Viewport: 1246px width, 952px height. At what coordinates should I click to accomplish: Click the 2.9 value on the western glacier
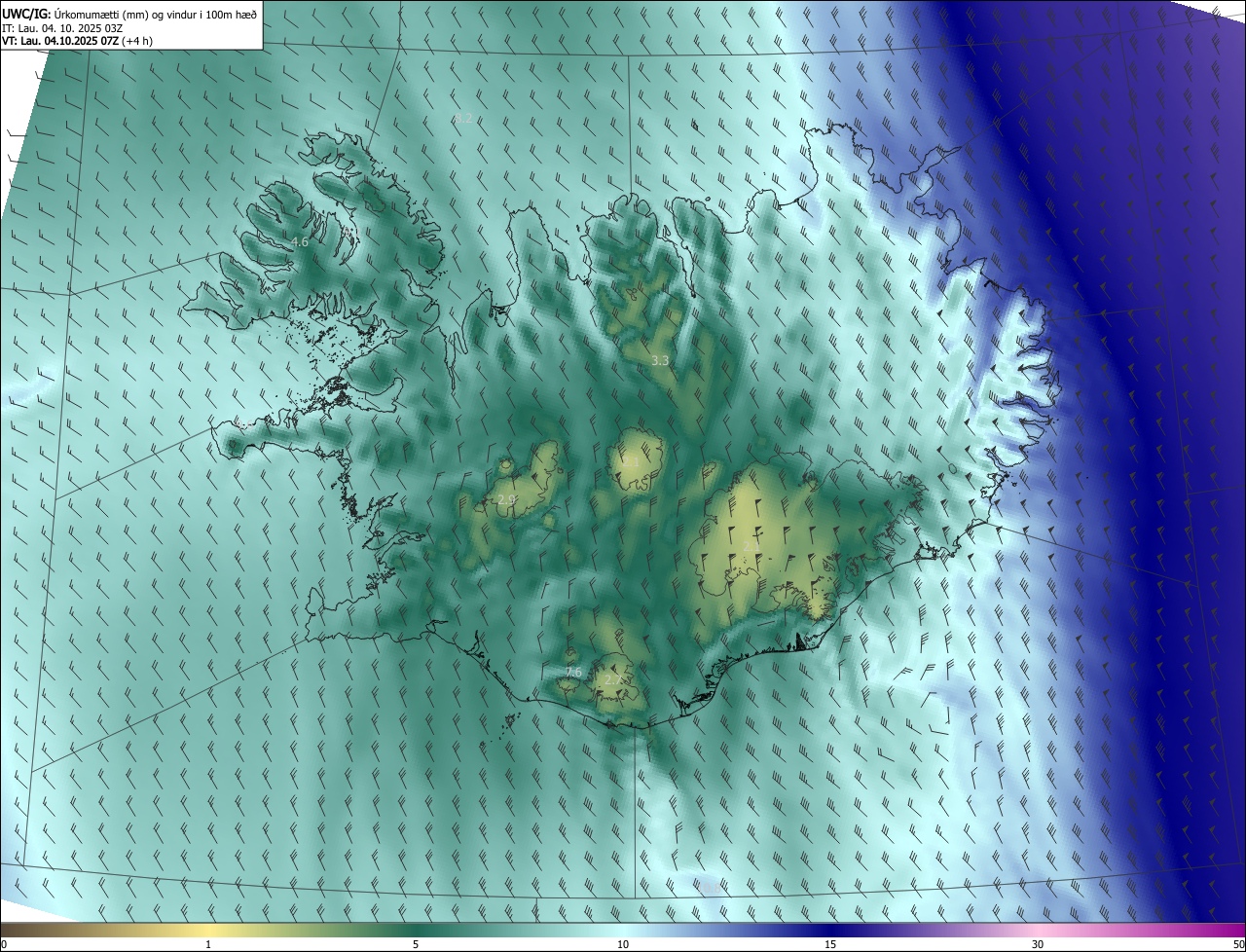(x=506, y=499)
